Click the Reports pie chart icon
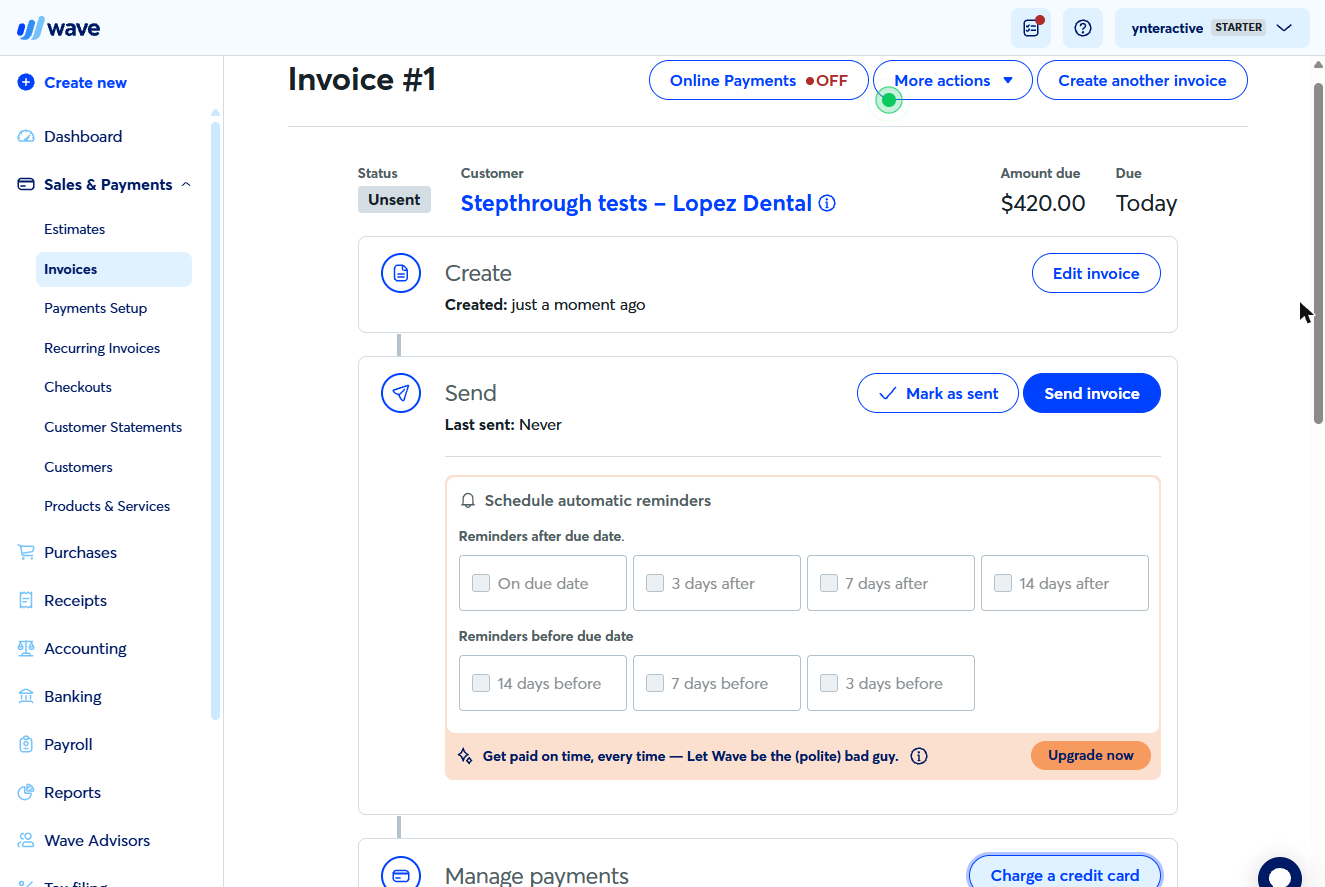The image size is (1325, 887). coord(26,793)
